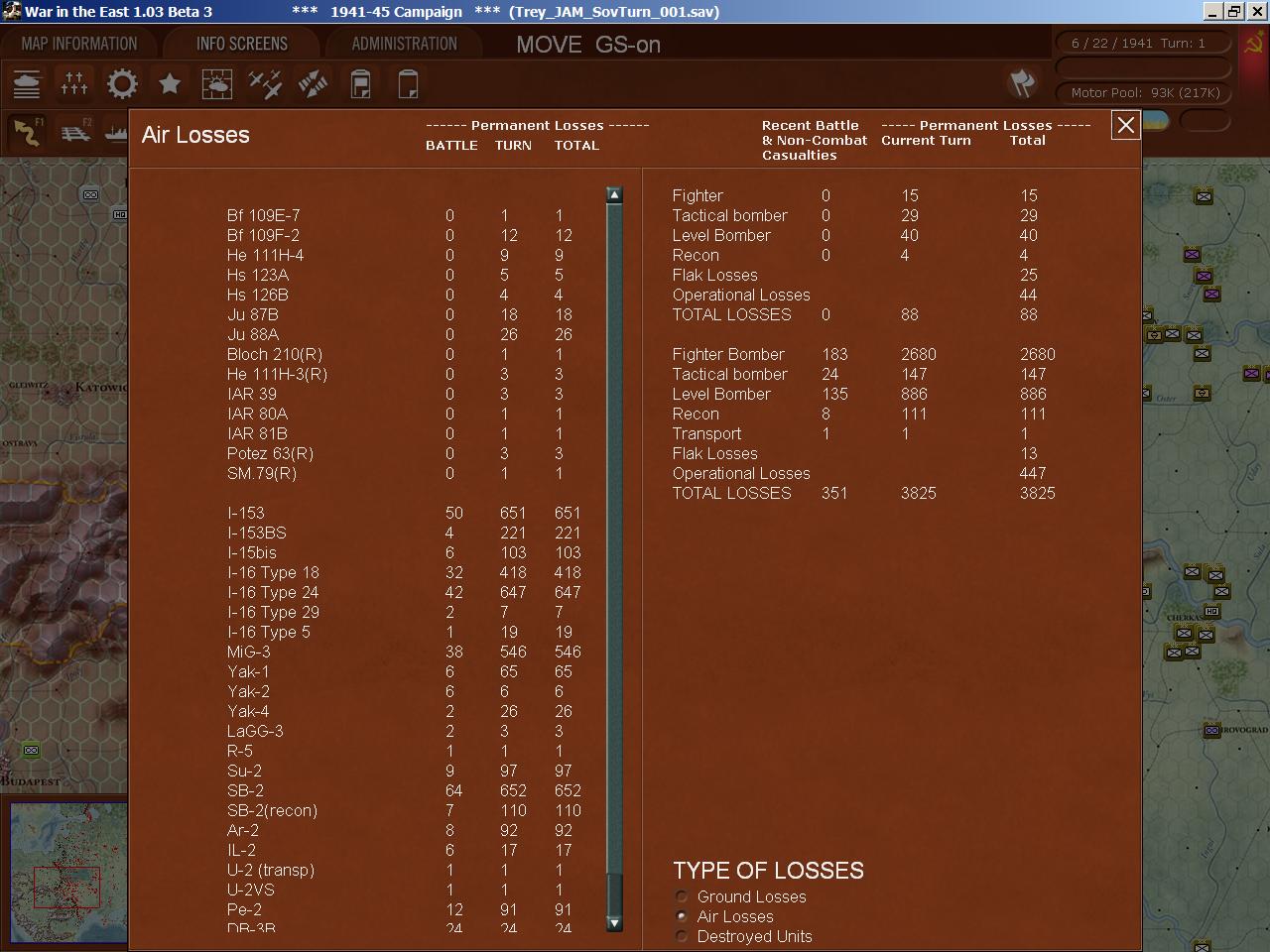Select the IAR 80A row
This screenshot has width=1270, height=952.
tap(399, 414)
